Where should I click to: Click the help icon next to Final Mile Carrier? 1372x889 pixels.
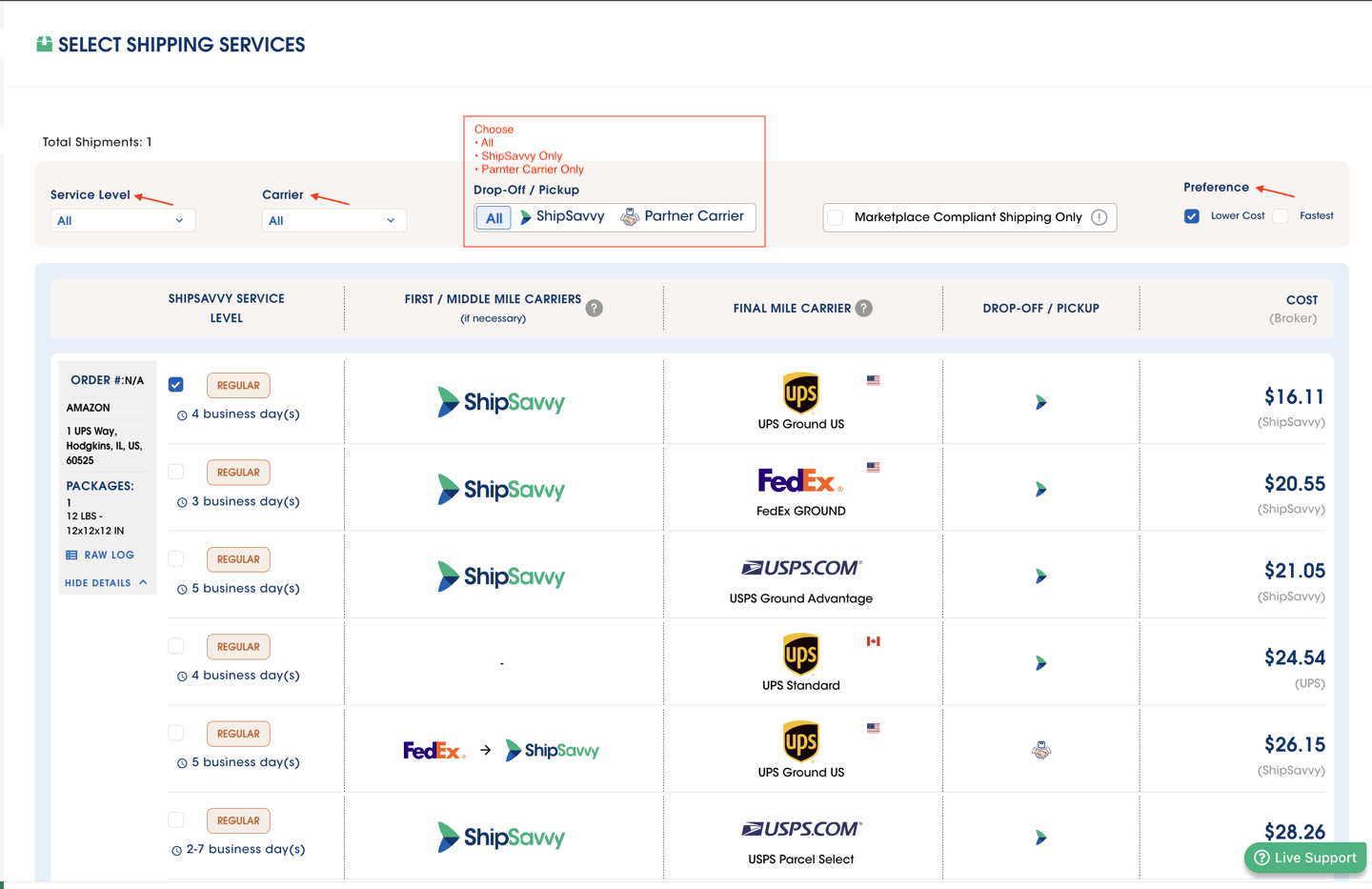coord(863,308)
